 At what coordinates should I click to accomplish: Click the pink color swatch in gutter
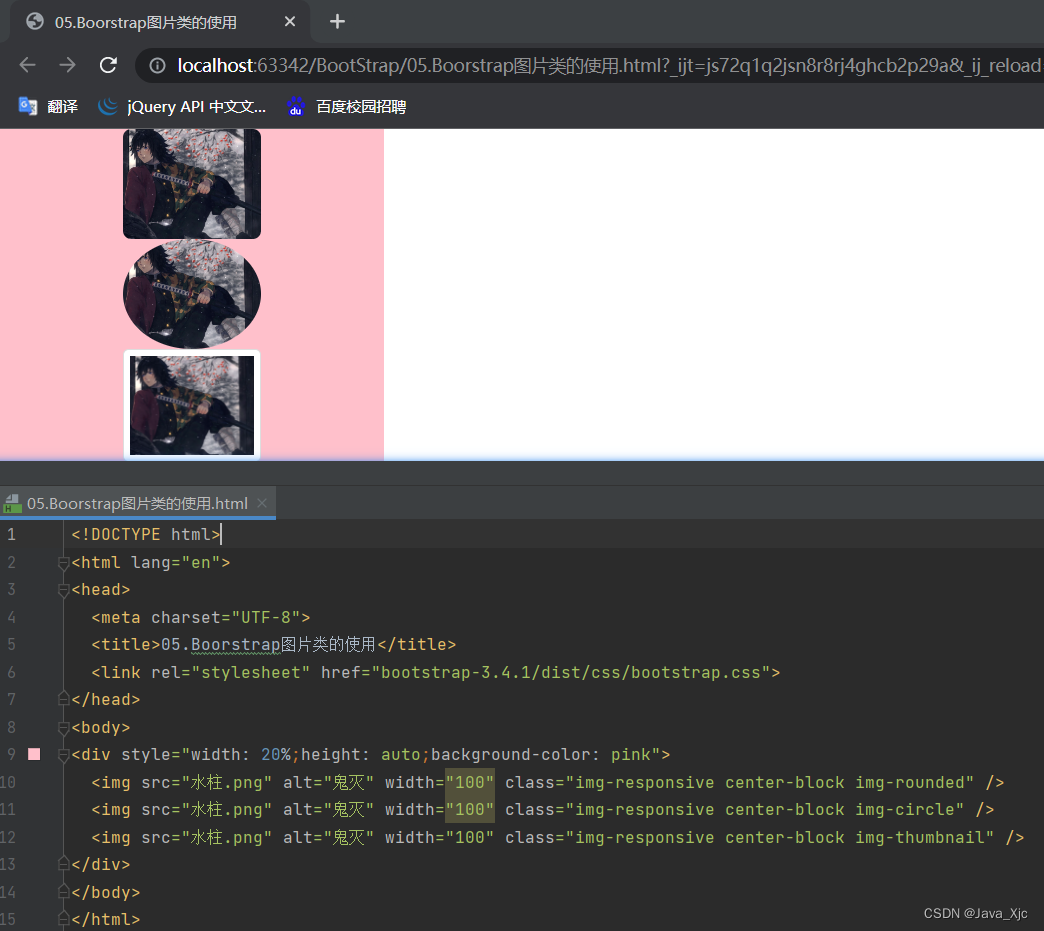[x=34, y=755]
